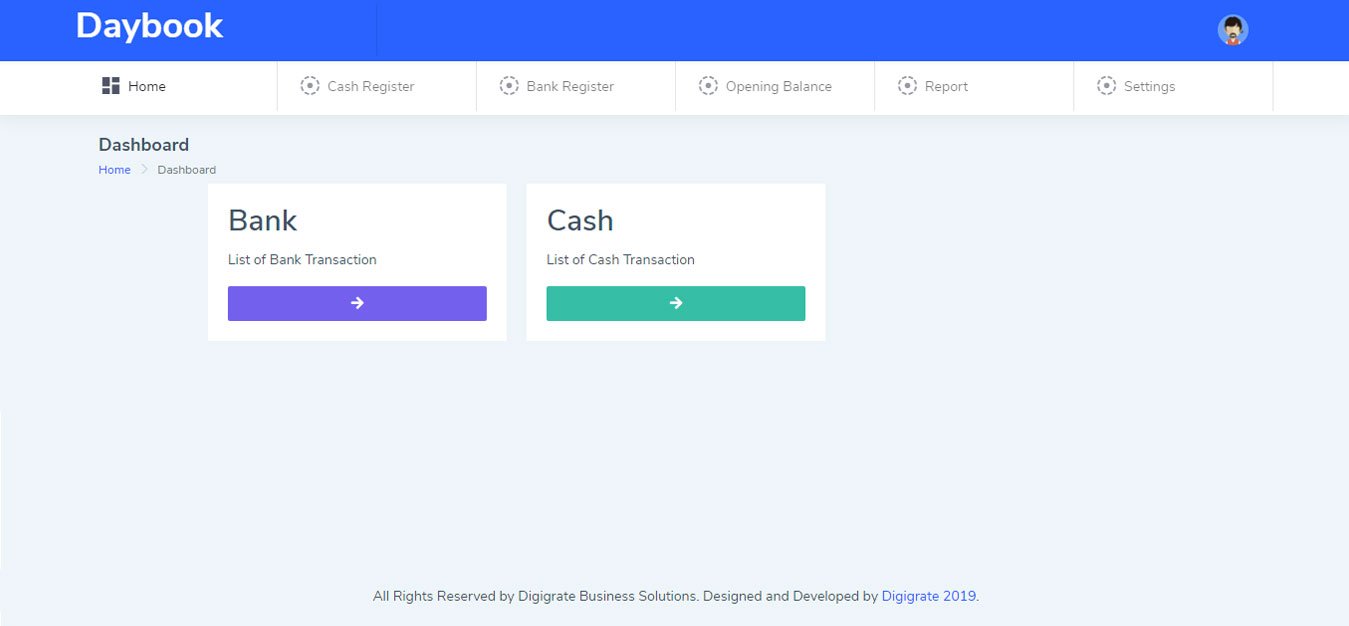
Task: Select the Home menu label
Action: [147, 87]
